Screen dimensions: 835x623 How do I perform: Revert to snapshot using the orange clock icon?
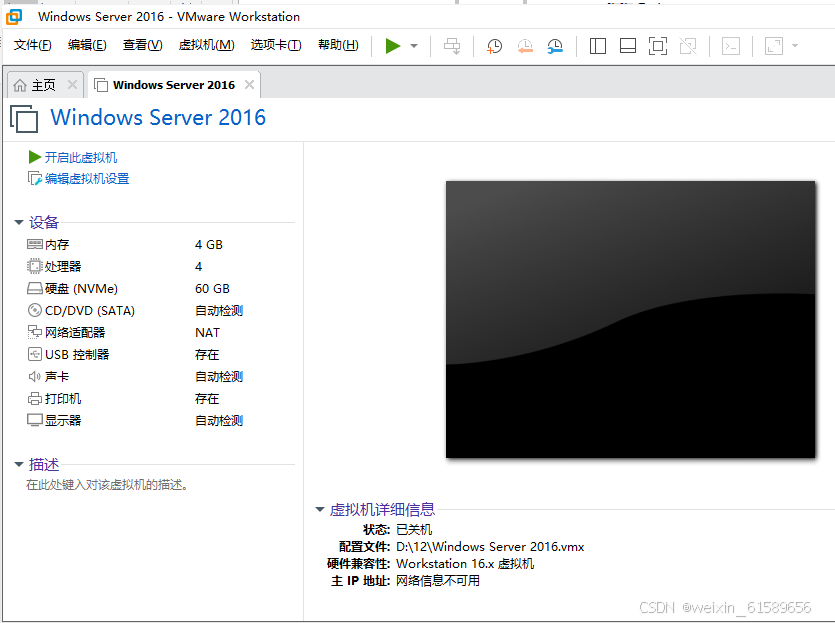525,46
